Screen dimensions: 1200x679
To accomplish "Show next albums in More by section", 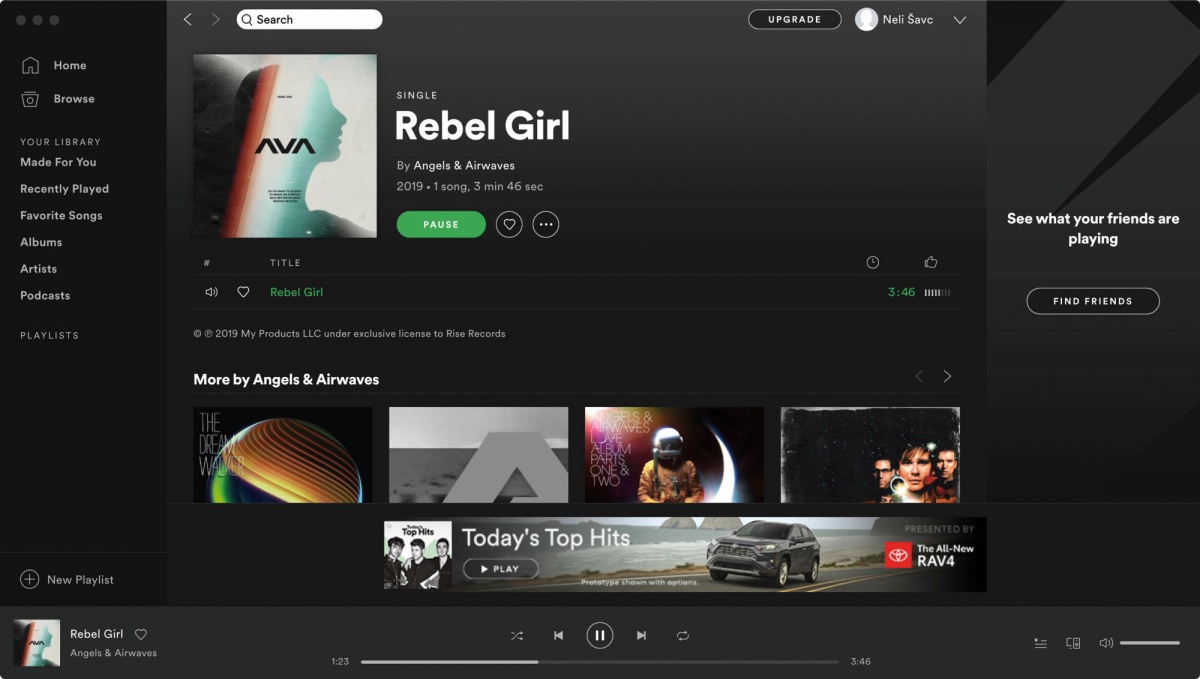I will tap(948, 376).
